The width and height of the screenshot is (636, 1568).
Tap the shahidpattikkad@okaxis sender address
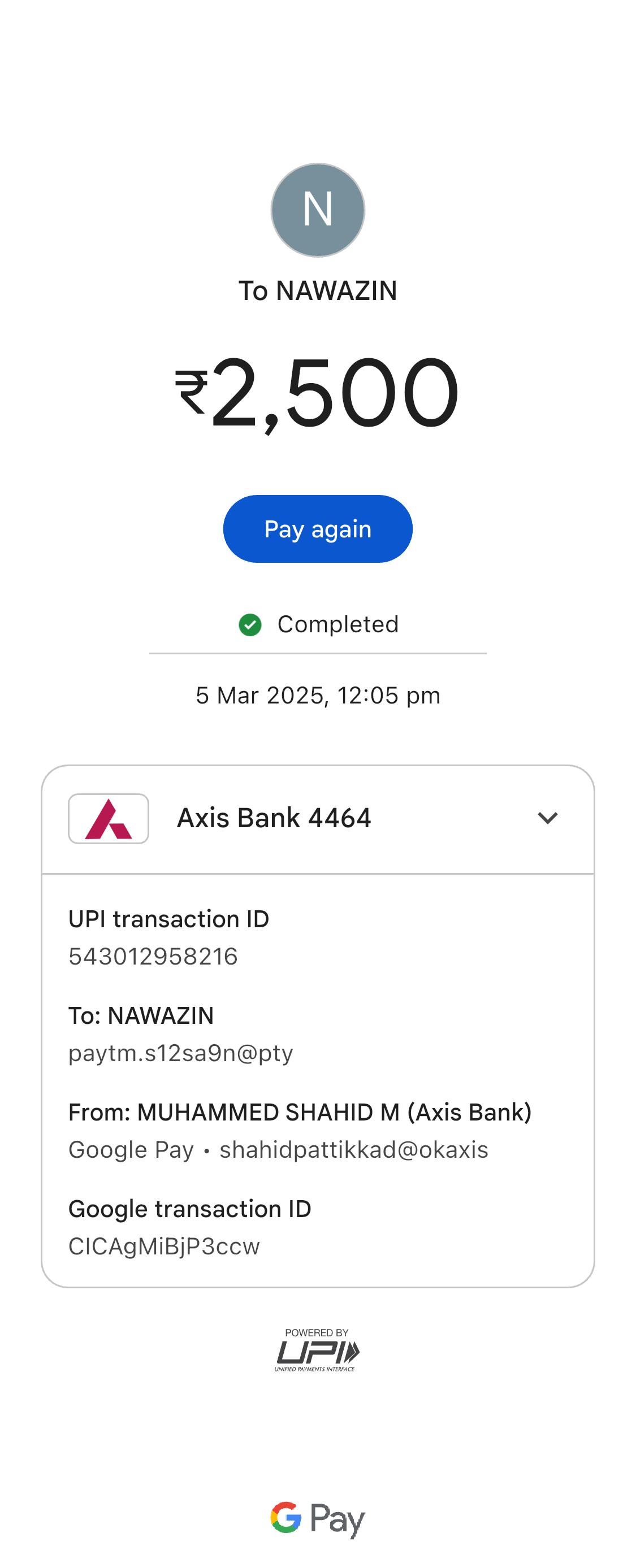353,1150
